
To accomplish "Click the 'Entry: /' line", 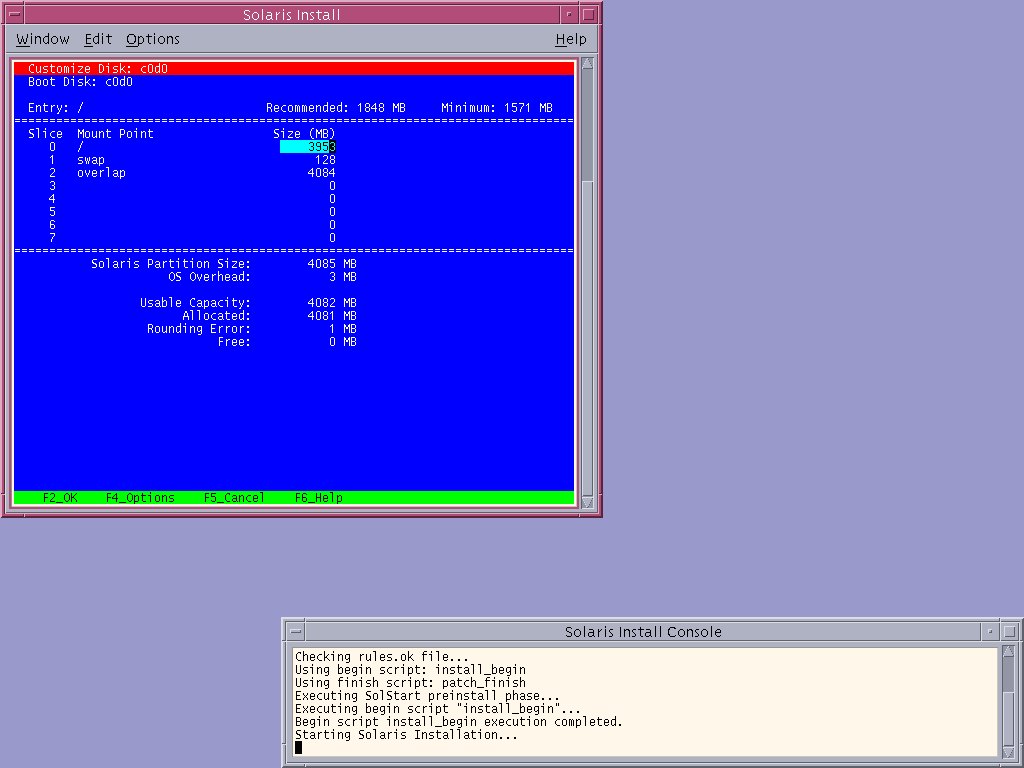I will [x=56, y=108].
